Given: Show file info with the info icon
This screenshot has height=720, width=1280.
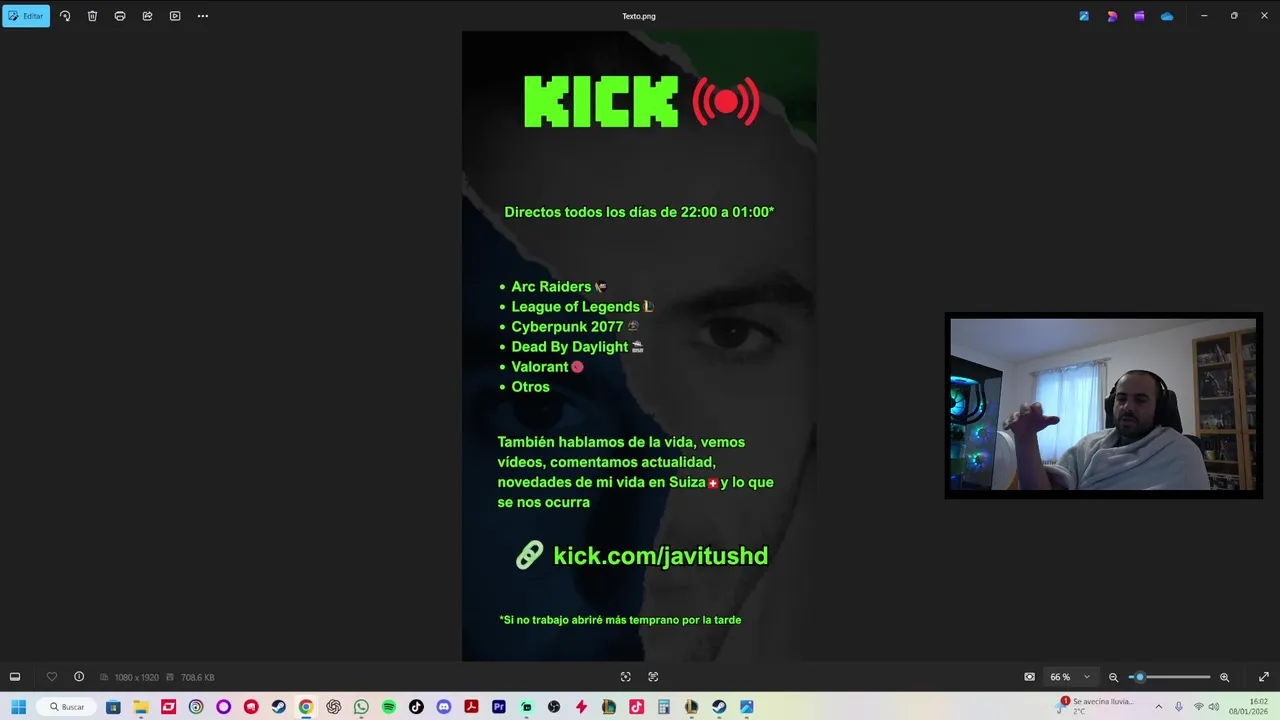Looking at the screenshot, I should coord(79,677).
